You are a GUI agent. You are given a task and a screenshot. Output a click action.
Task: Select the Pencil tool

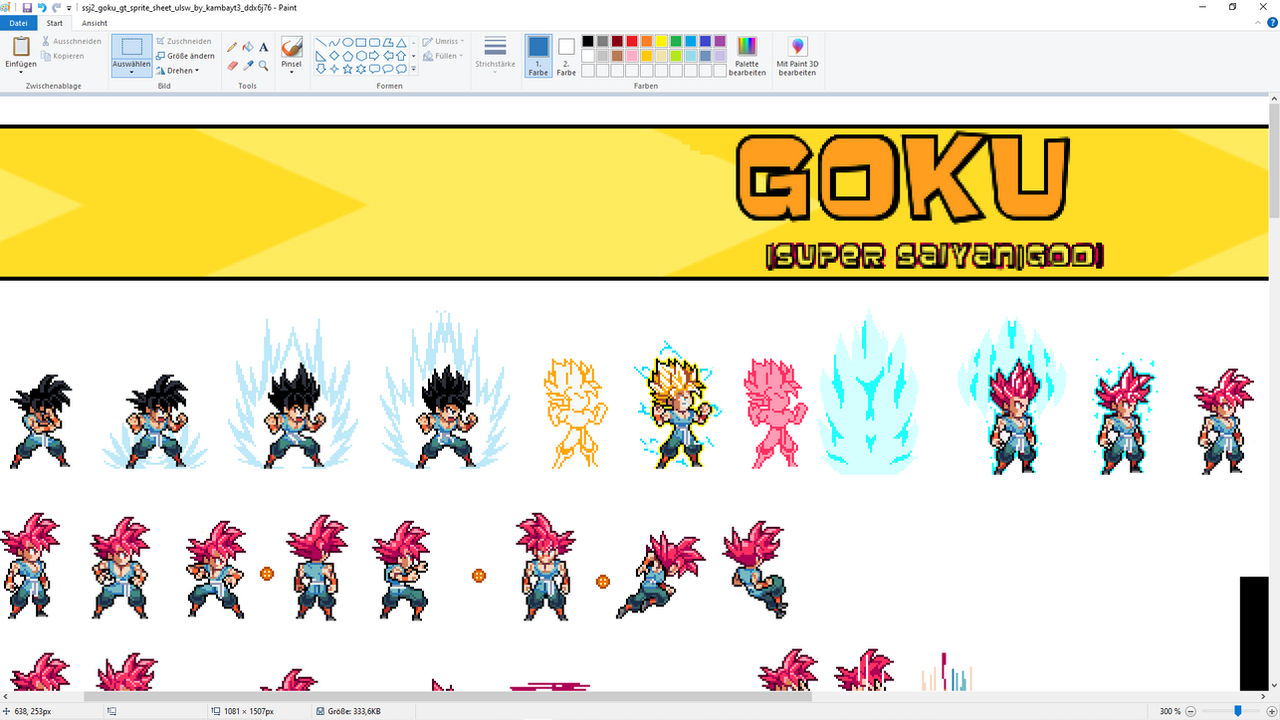coord(232,47)
